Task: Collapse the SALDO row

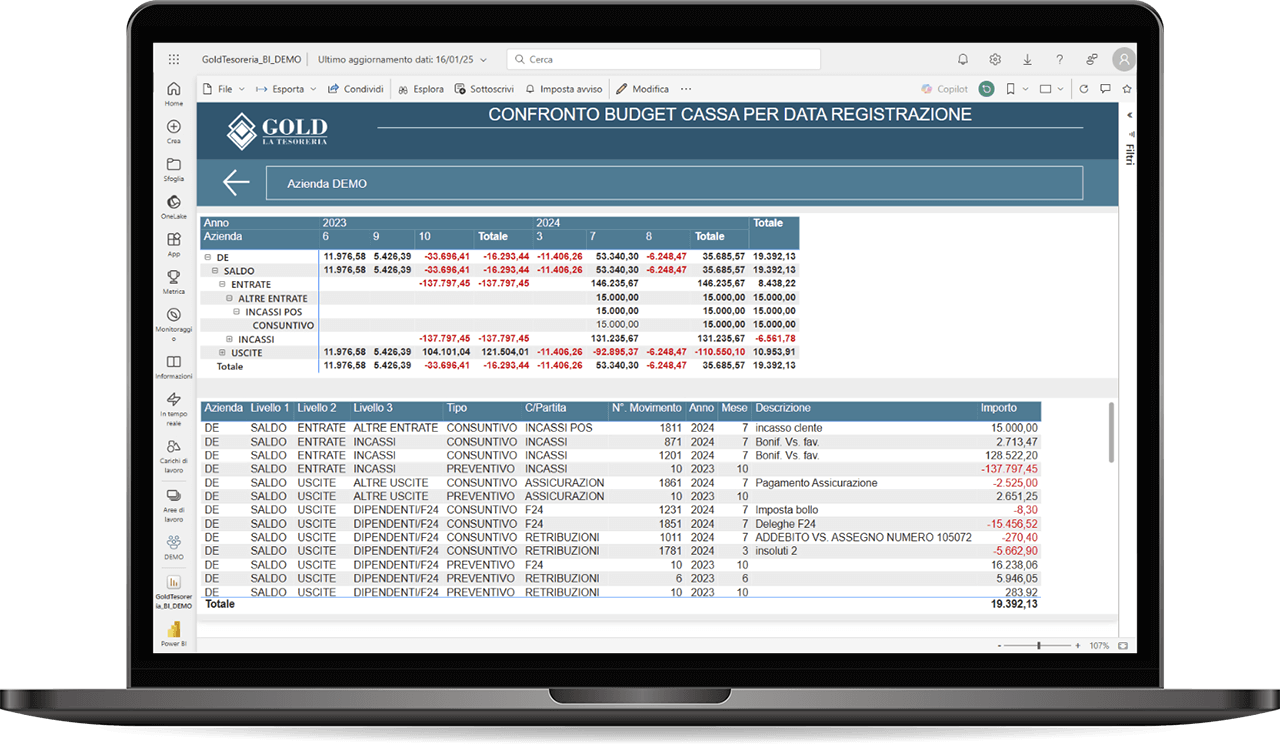Action: (215, 271)
